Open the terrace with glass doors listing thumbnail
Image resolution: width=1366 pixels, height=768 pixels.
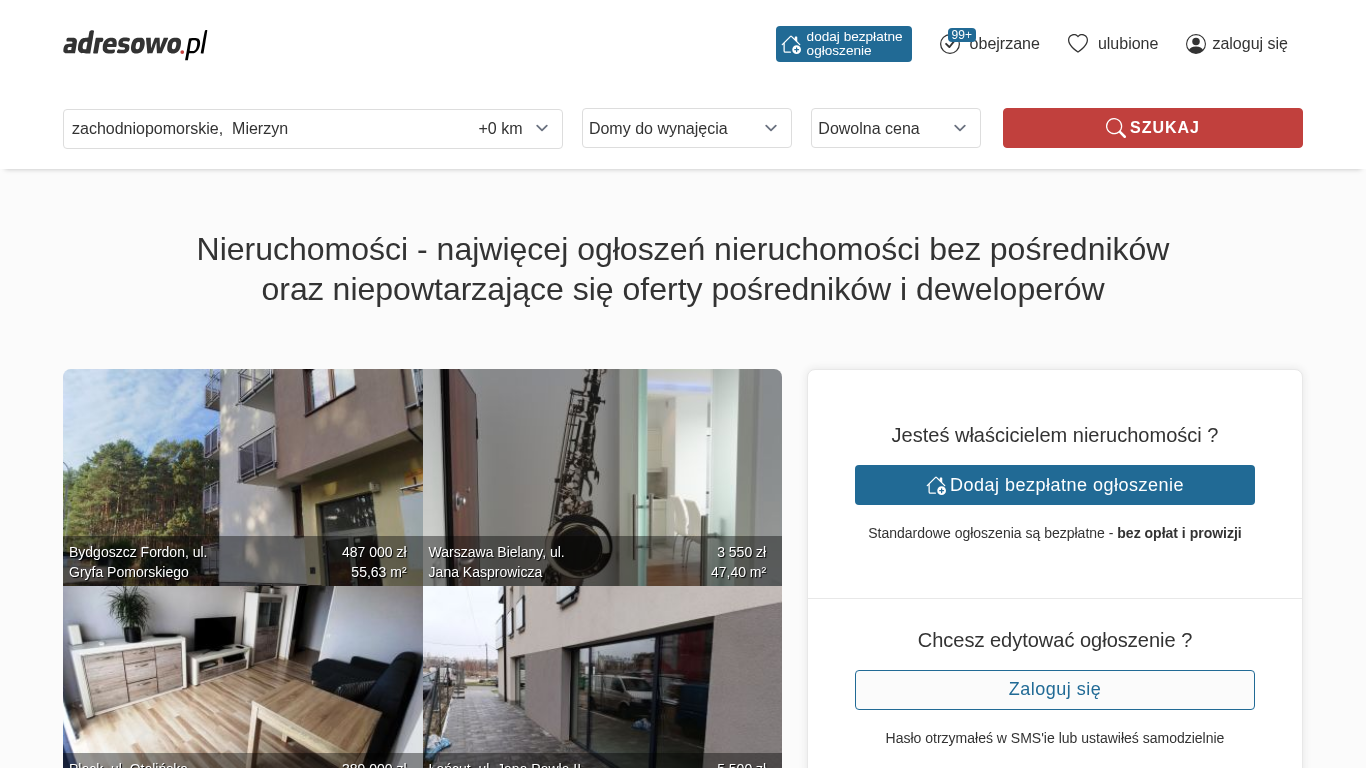tap(602, 677)
